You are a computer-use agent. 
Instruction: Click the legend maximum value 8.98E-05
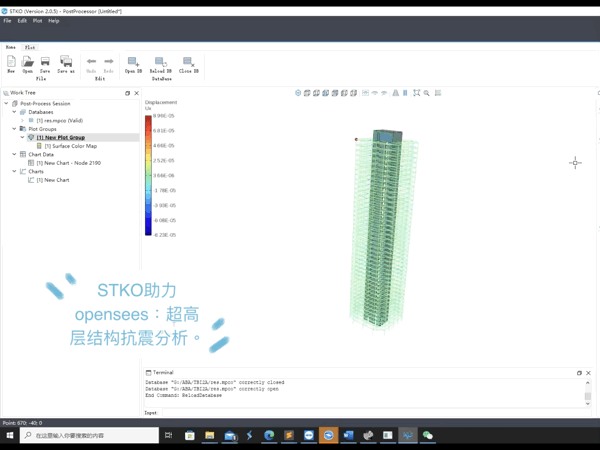point(164,116)
